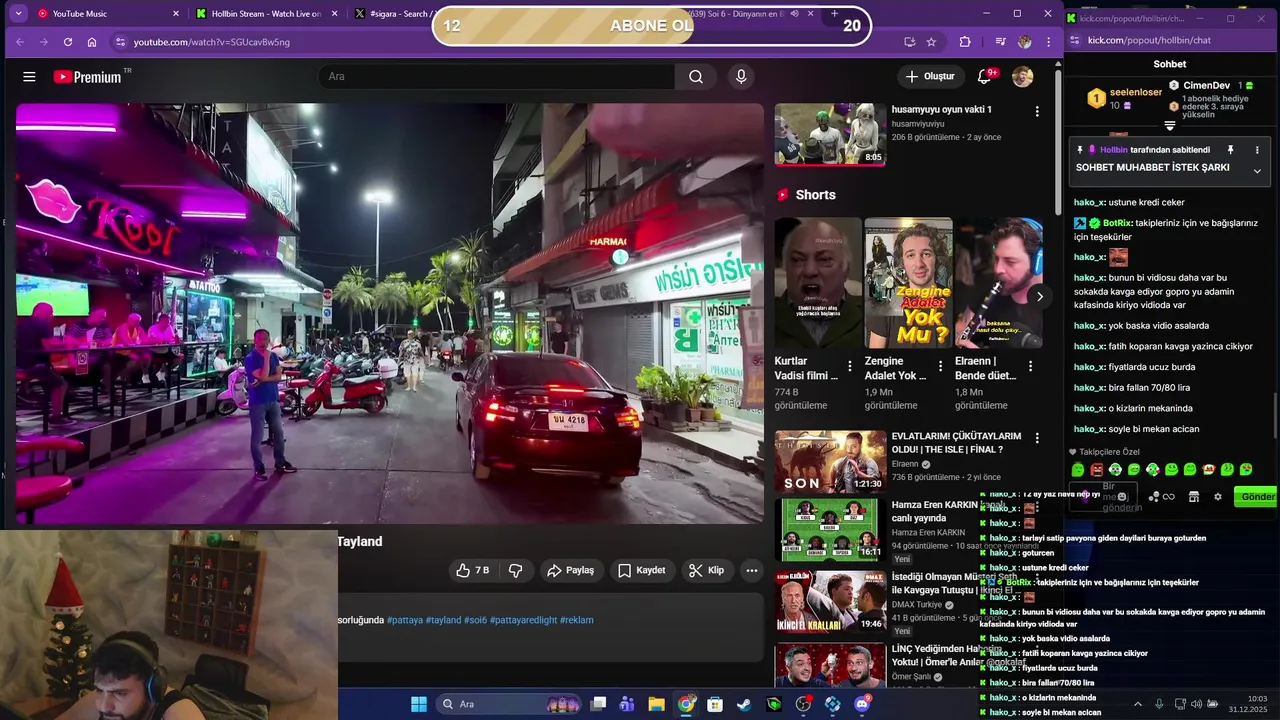Switch to Hollbin Stream tab
Image resolution: width=1280 pixels, height=720 pixels.
pyautogui.click(x=266, y=14)
